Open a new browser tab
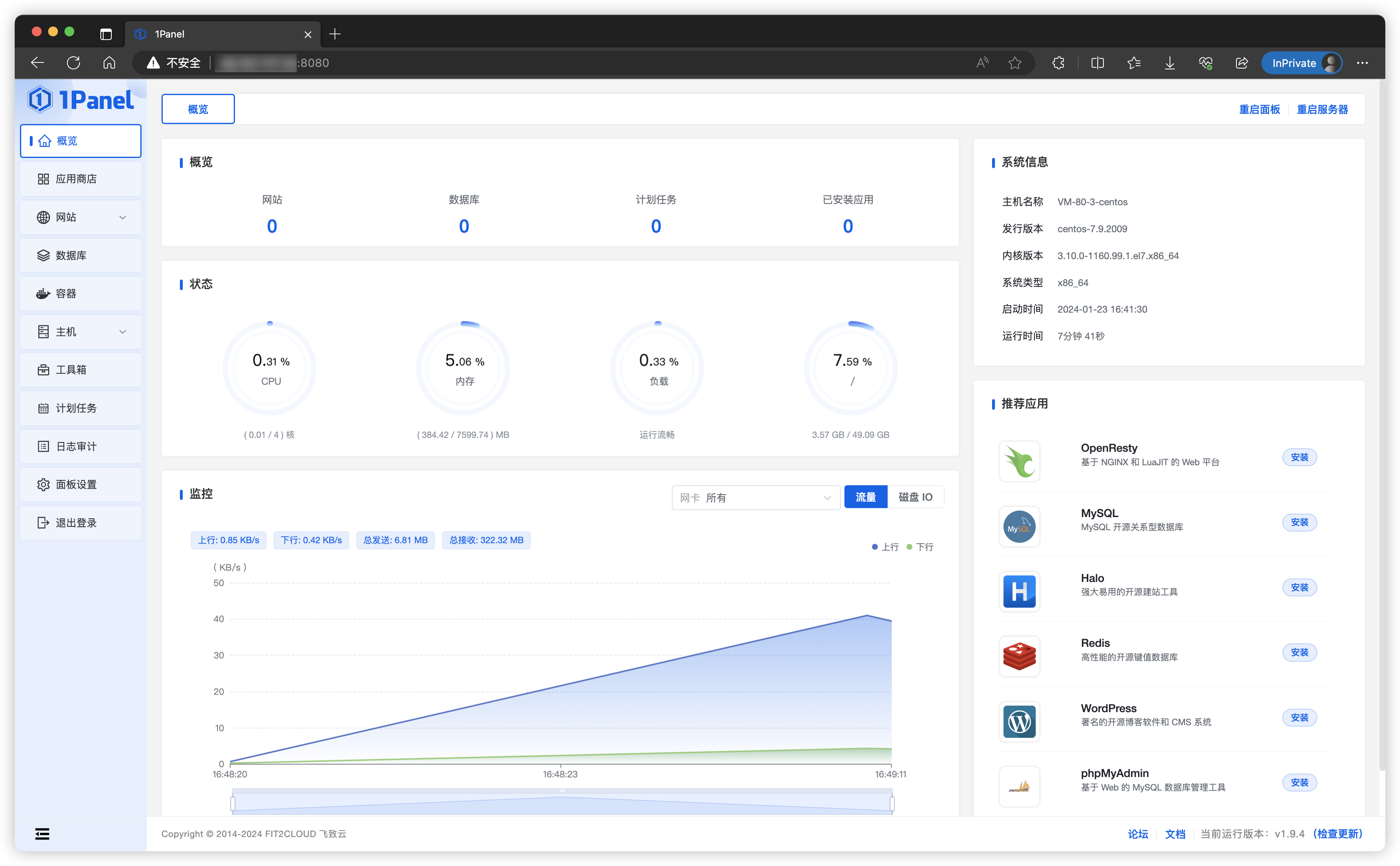The image size is (1400, 866). (335, 34)
